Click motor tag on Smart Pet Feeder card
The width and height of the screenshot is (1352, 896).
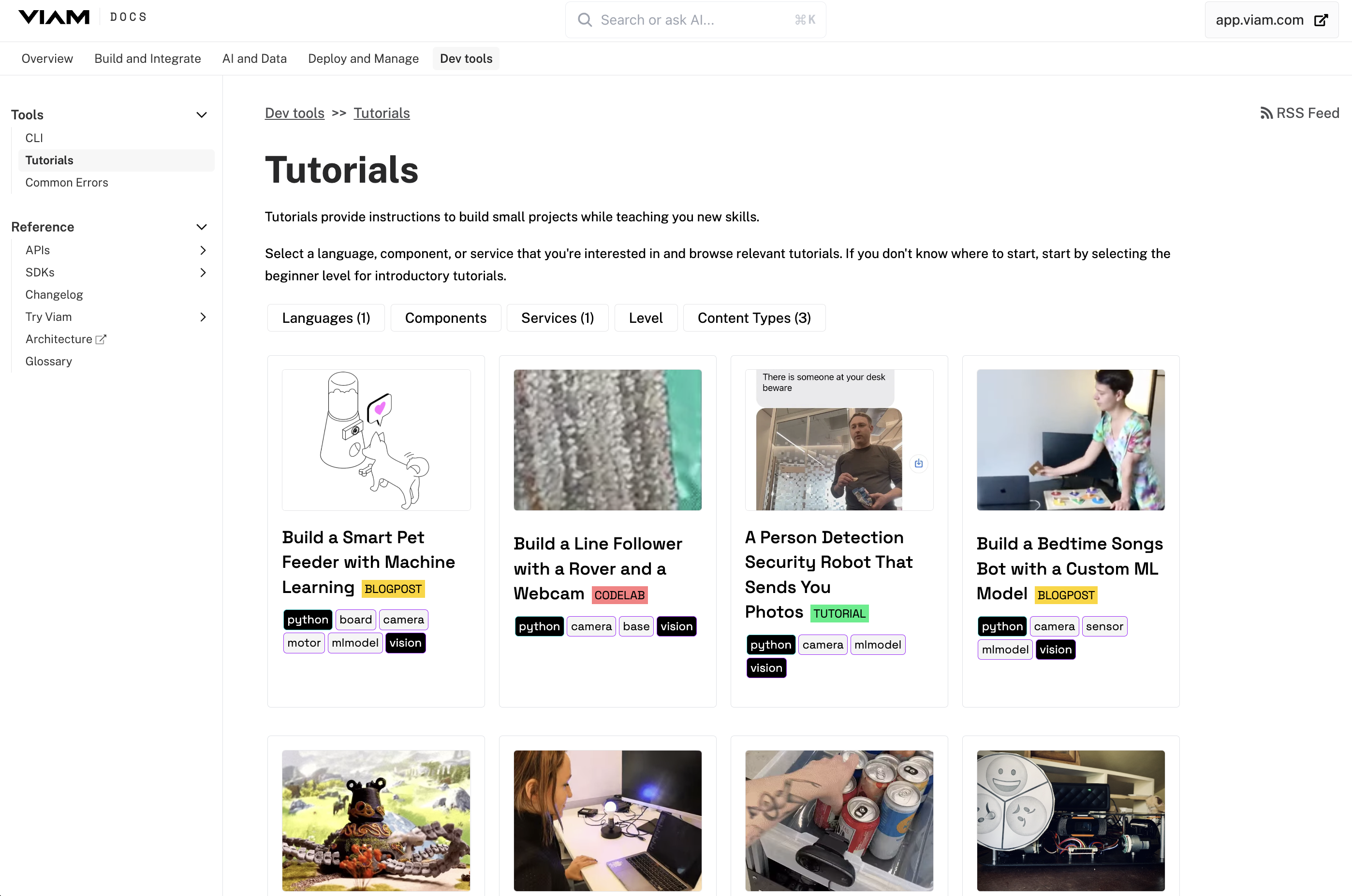tap(304, 643)
